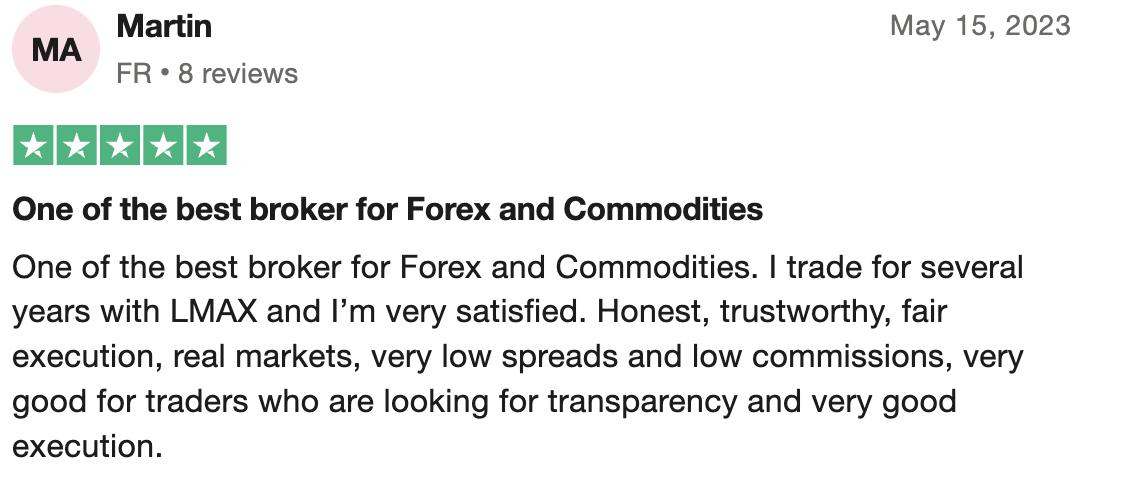Screen dimensions: 1148x490
Task: Click the word Commodities in the title
Action: click(x=663, y=210)
